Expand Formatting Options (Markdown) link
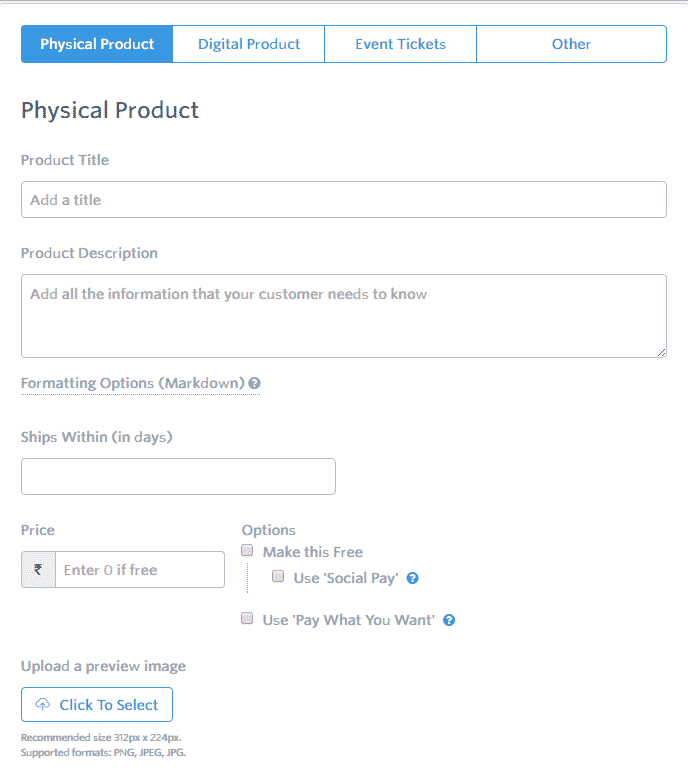The width and height of the screenshot is (688, 770). coord(133,383)
